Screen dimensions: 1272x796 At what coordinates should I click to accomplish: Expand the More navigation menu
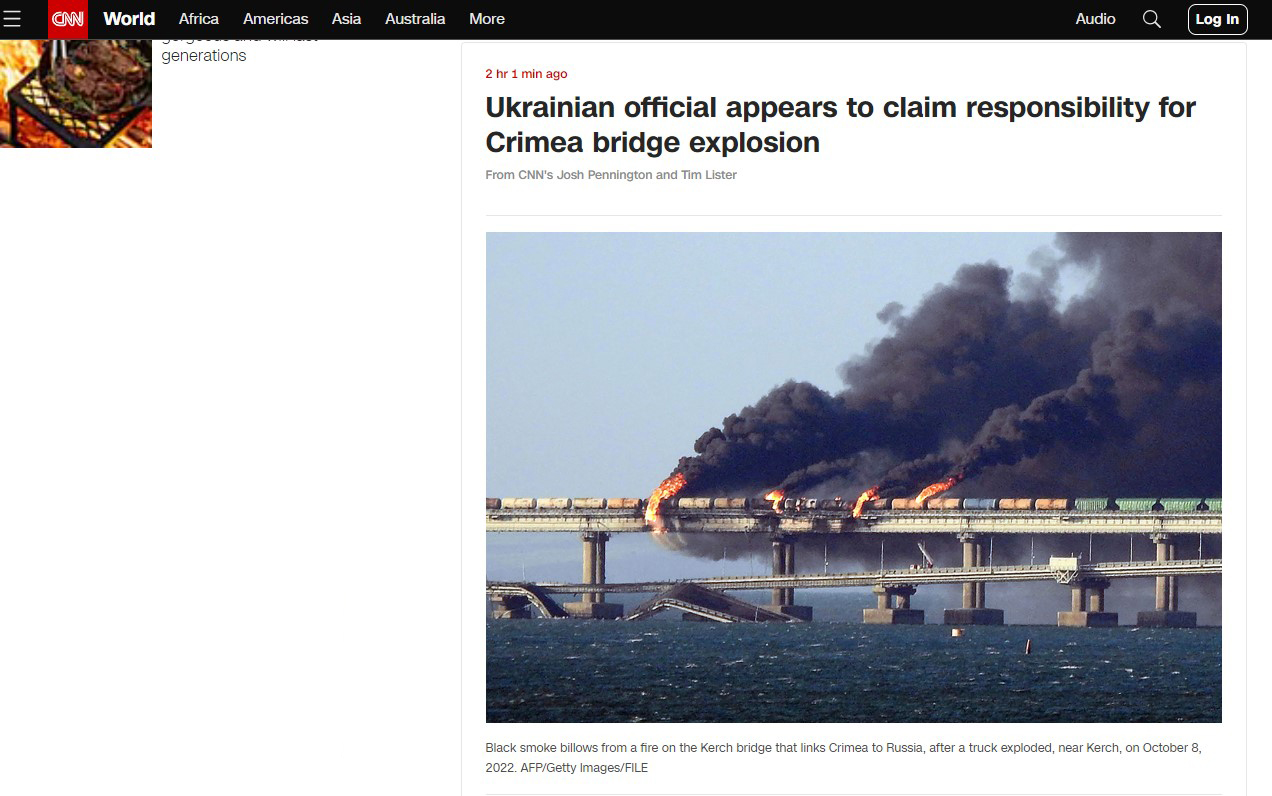(x=487, y=19)
